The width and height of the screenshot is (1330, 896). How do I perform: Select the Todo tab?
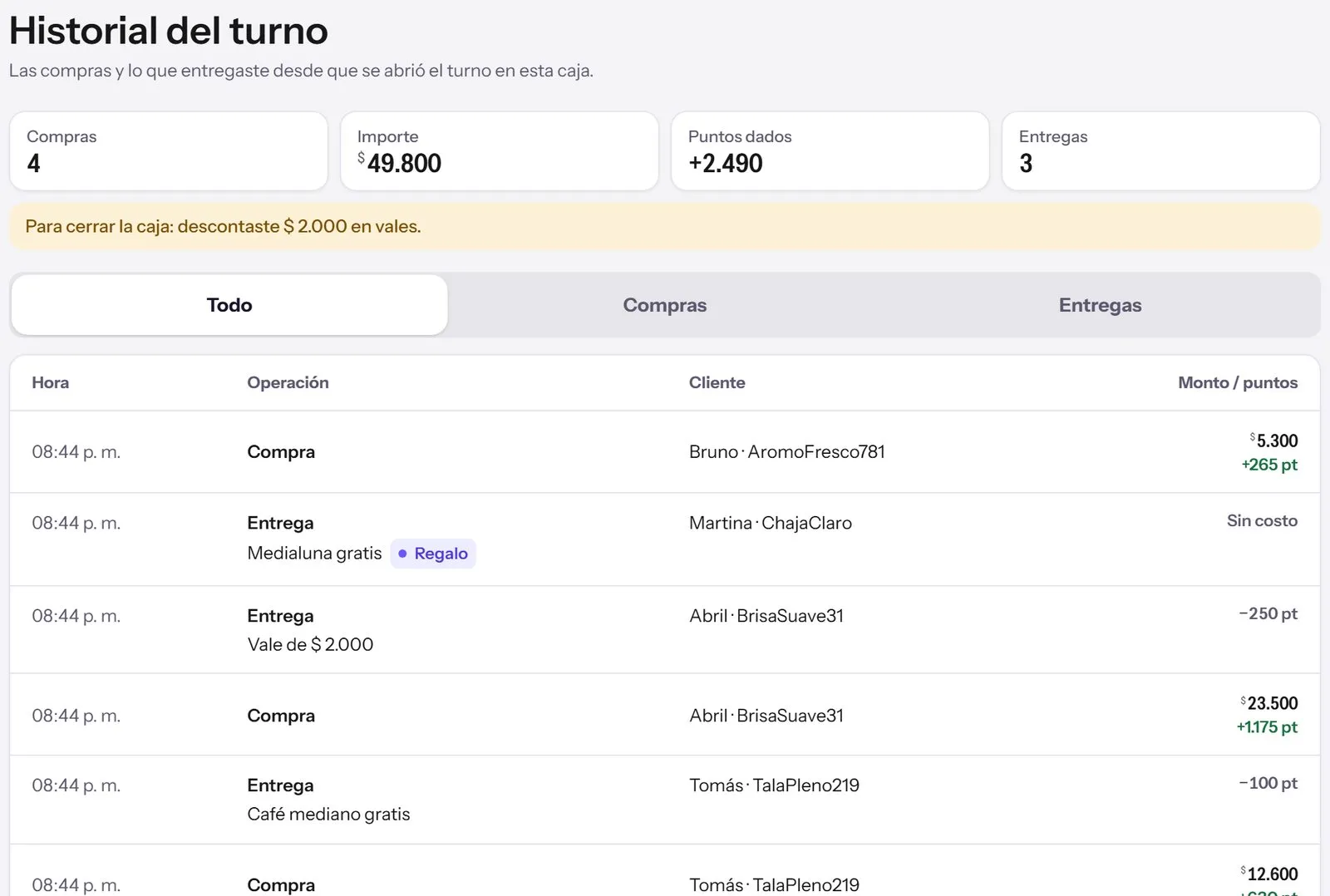click(229, 305)
